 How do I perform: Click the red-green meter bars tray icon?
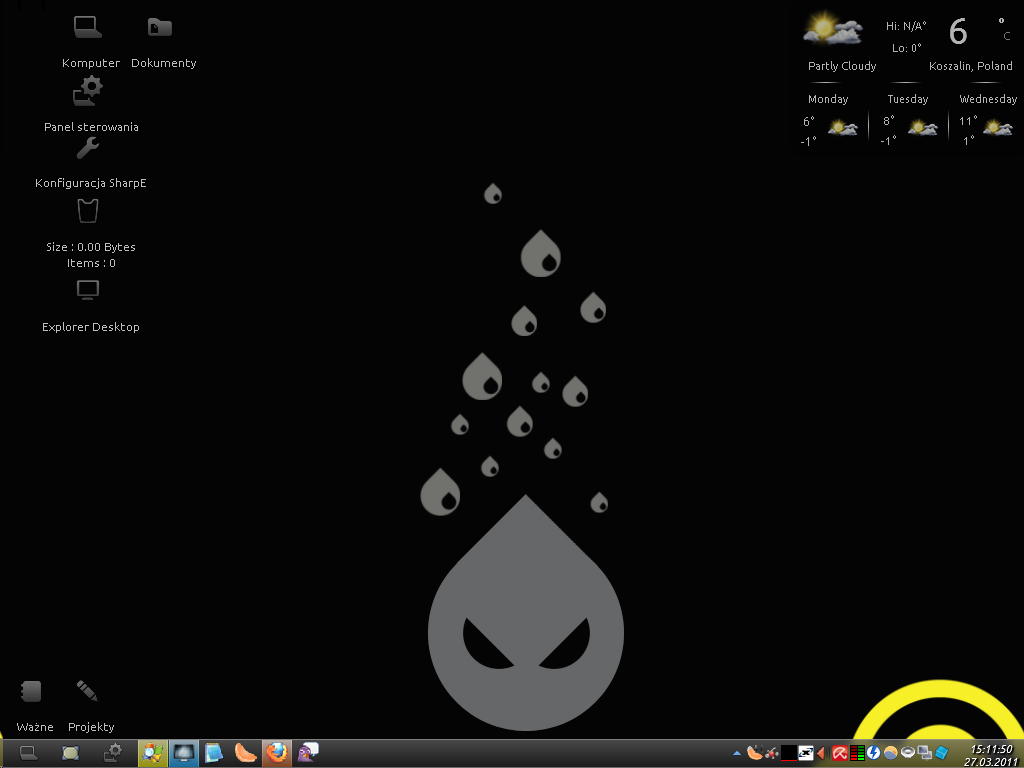857,753
